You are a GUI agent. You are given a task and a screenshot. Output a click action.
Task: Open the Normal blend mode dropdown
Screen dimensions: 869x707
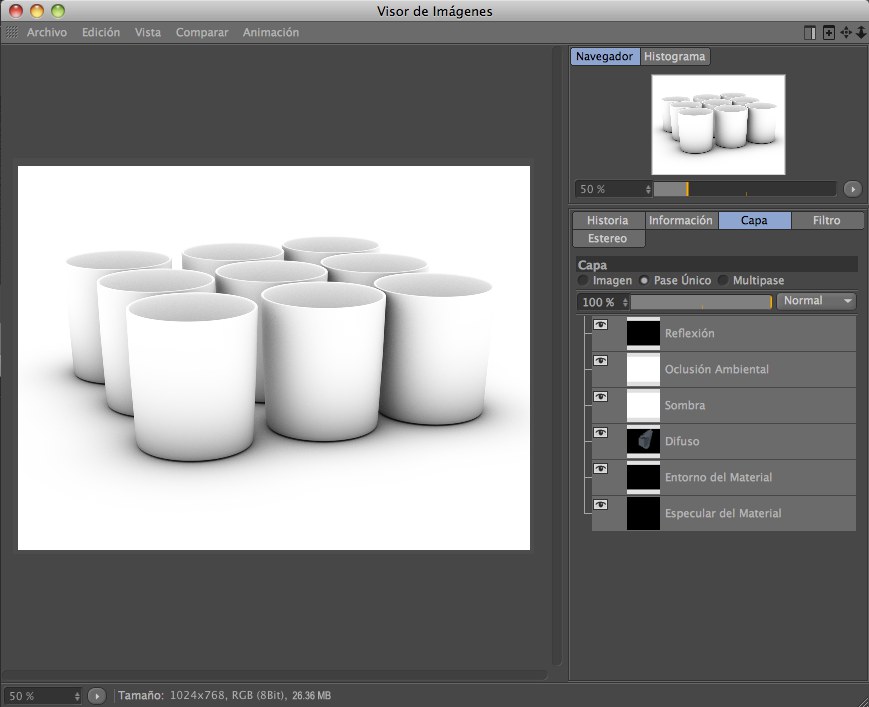[817, 301]
